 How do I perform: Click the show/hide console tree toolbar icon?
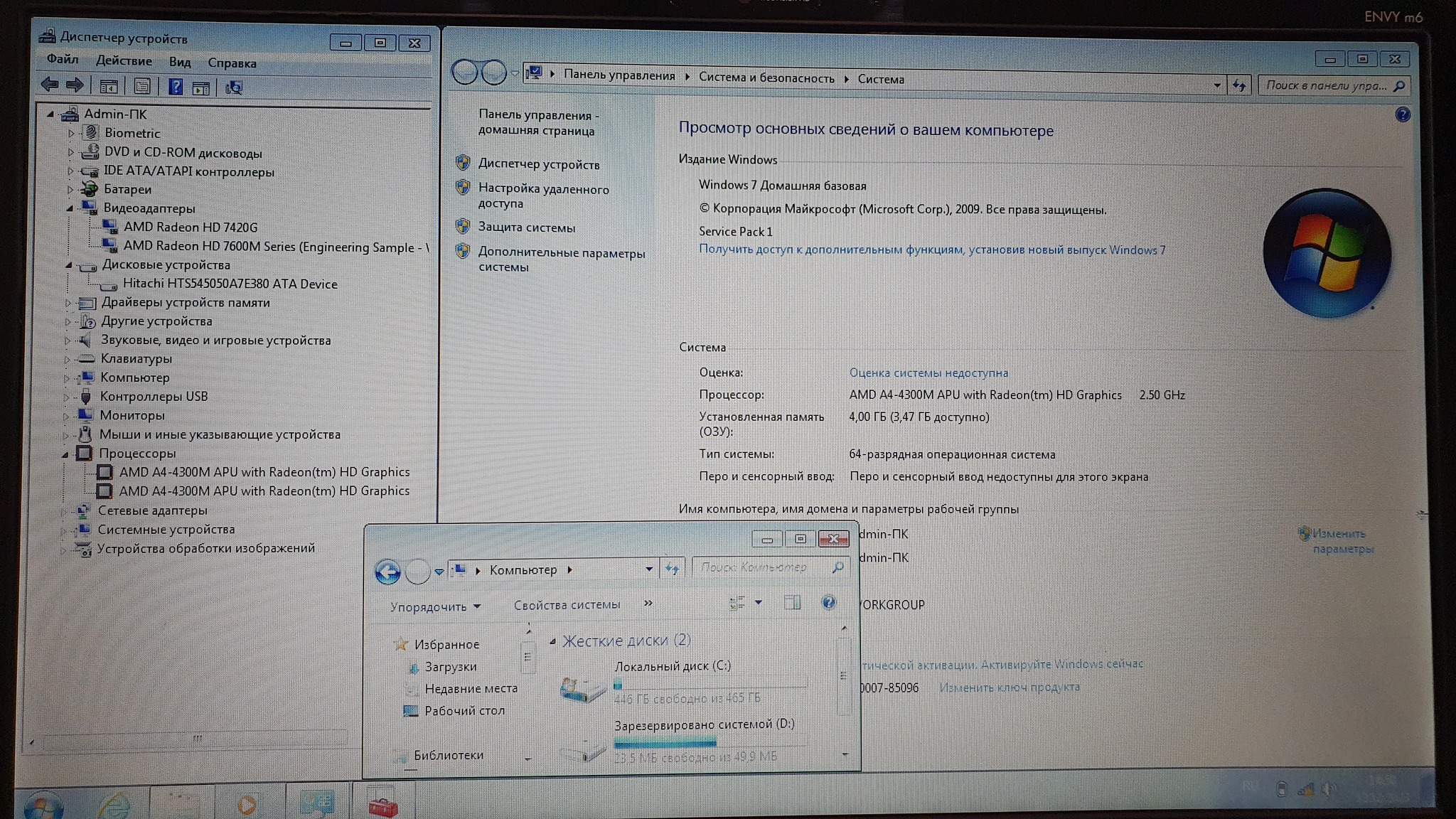[x=108, y=87]
